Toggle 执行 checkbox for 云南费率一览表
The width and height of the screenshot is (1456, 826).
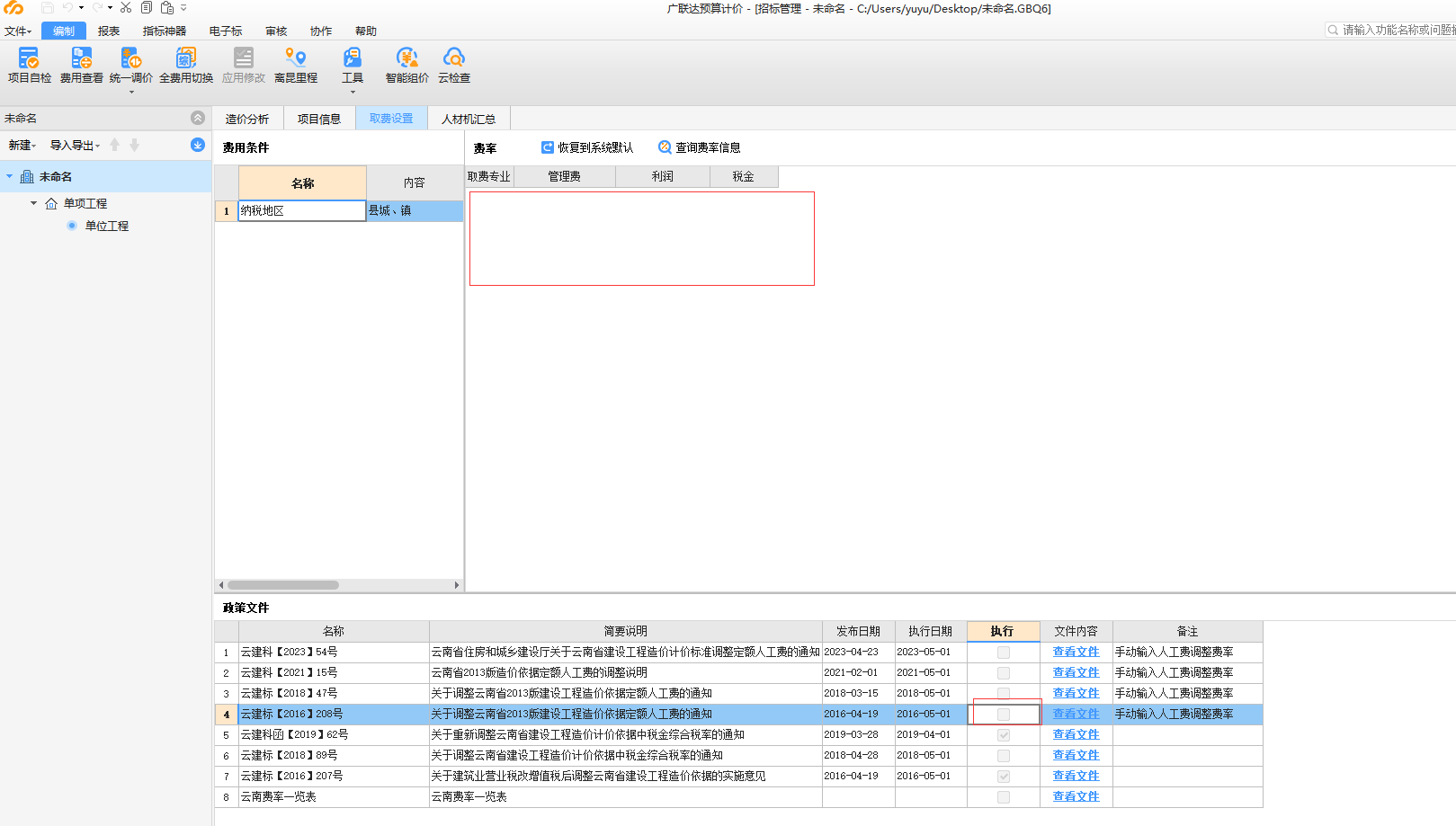point(1004,797)
